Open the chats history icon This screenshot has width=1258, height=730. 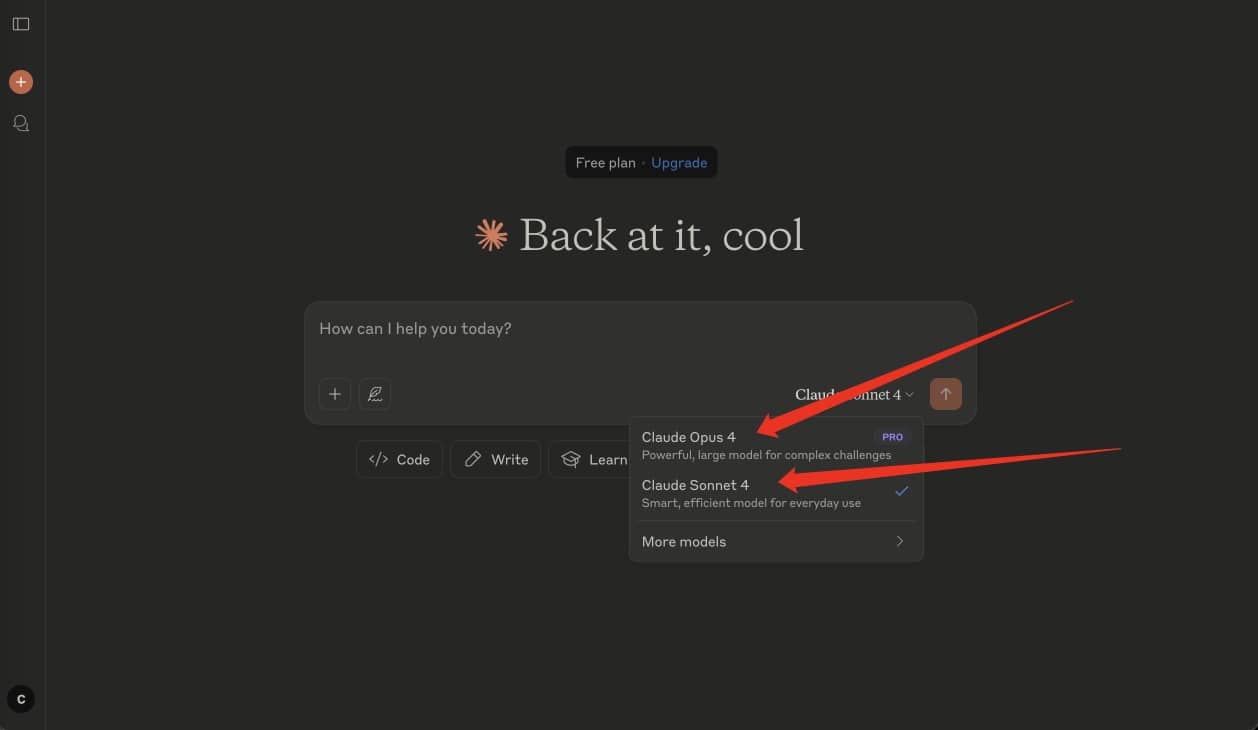point(21,123)
